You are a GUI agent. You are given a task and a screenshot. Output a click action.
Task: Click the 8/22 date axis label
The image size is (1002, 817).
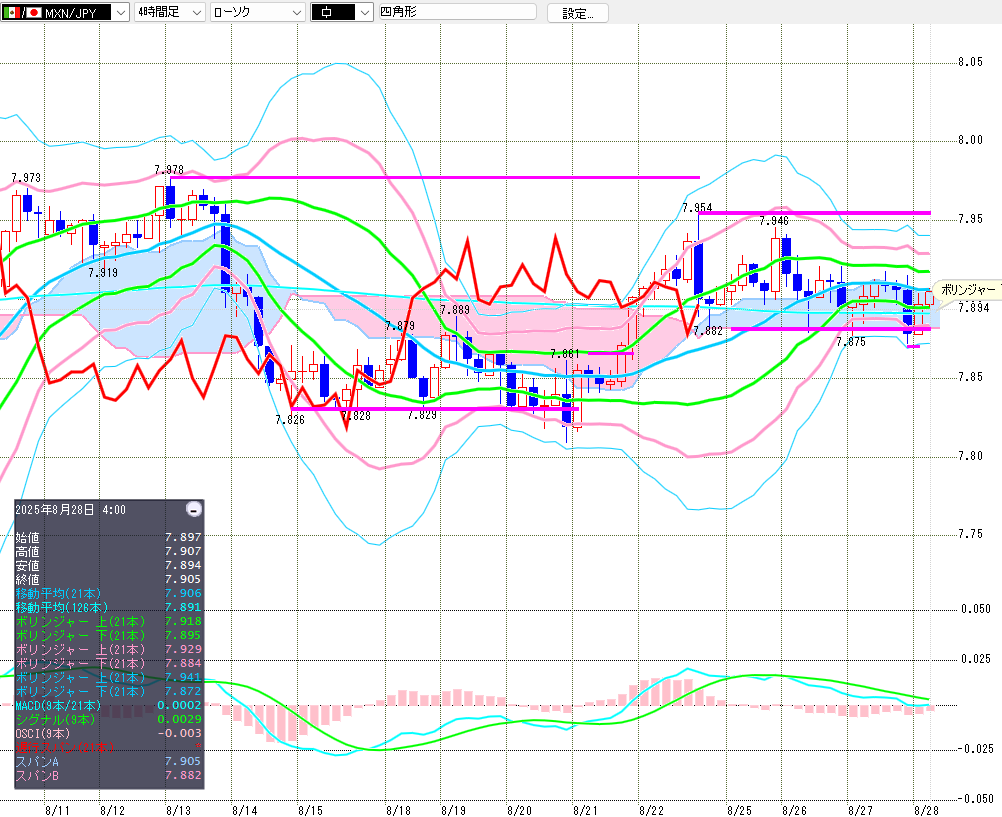click(652, 811)
